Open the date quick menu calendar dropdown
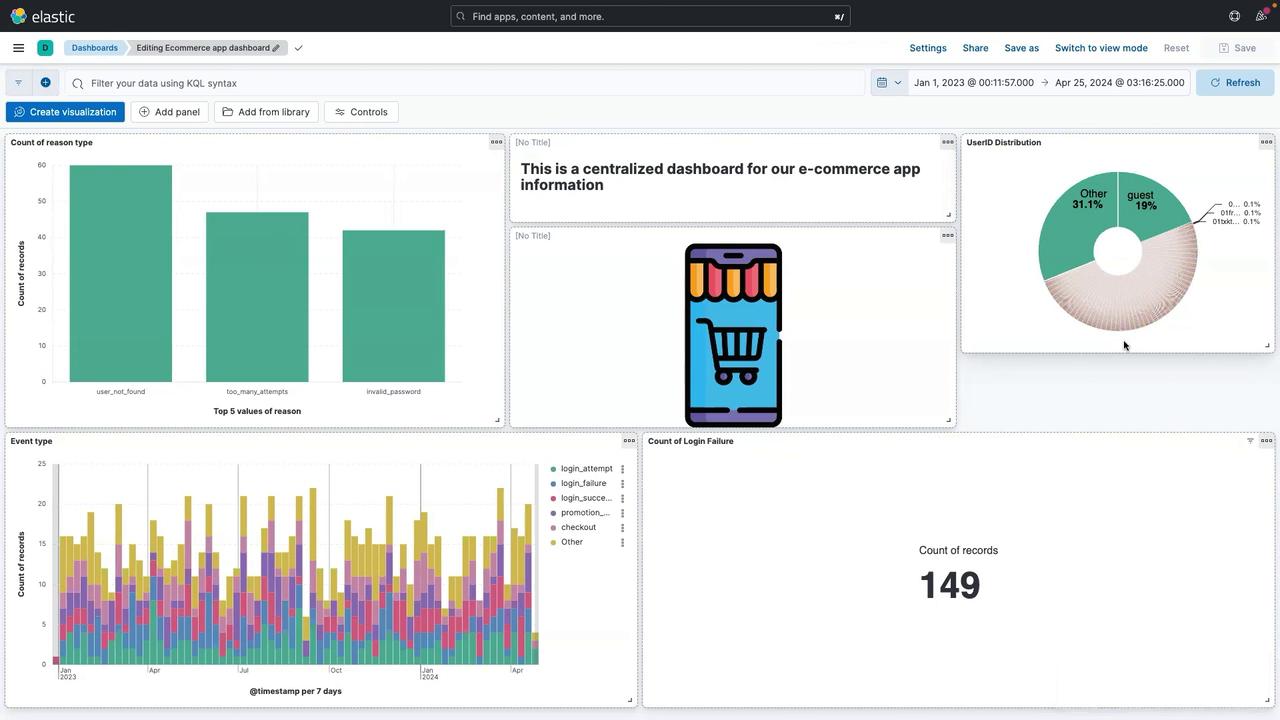1280x720 pixels. click(889, 83)
